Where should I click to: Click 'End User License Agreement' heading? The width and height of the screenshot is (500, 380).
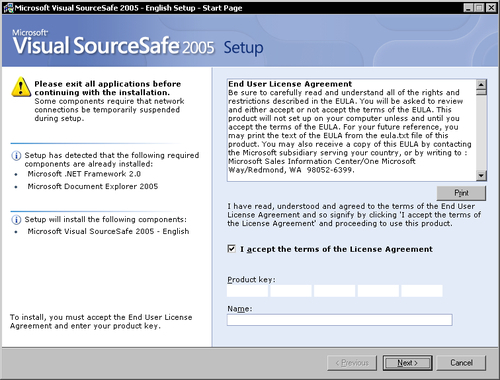290,84
